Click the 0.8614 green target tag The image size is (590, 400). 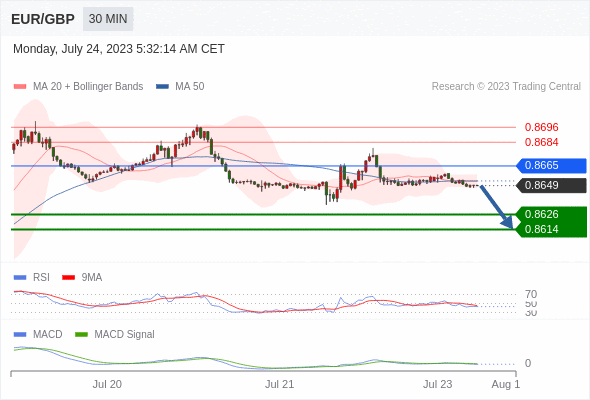[x=551, y=230]
